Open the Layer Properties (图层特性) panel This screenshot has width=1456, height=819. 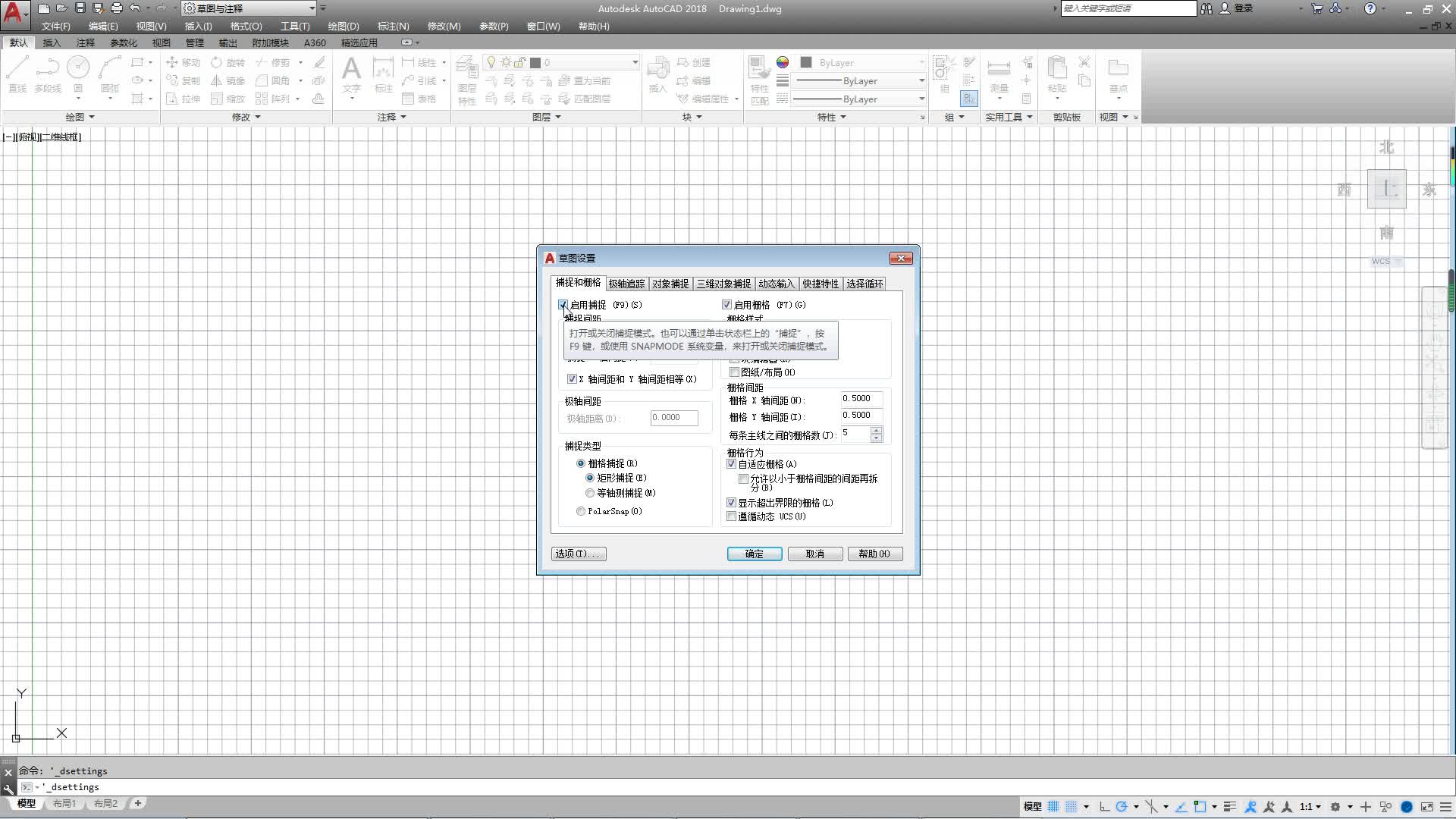pyautogui.click(x=467, y=80)
